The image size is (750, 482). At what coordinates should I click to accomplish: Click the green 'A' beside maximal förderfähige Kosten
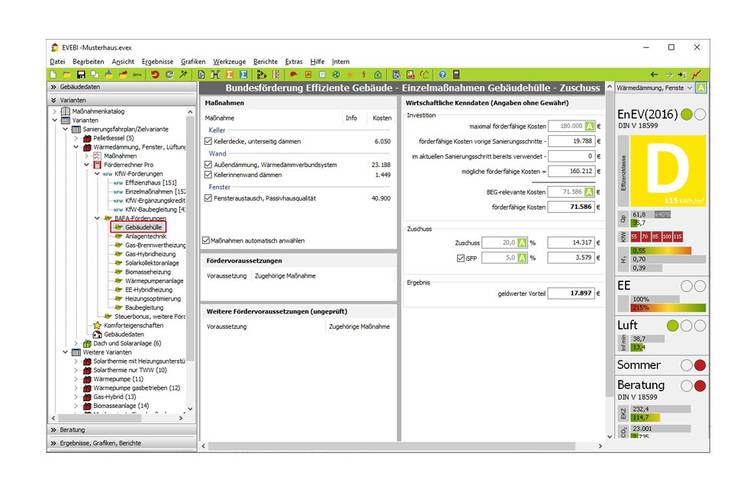[590, 126]
